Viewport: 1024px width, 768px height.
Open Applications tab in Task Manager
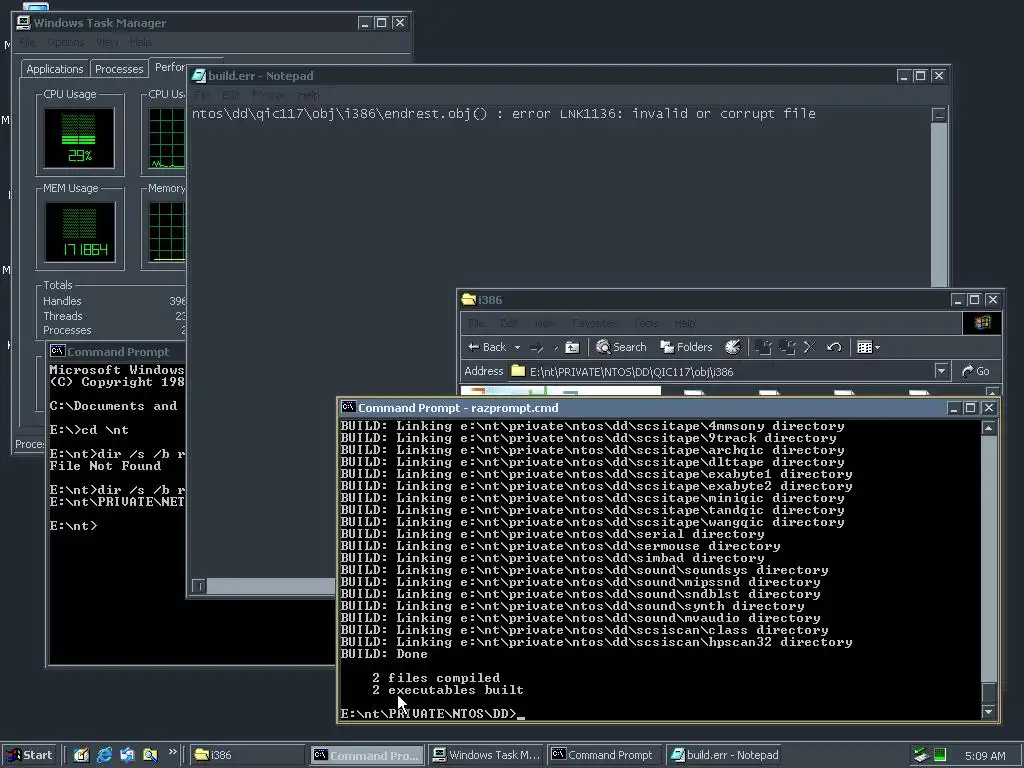coord(54,69)
